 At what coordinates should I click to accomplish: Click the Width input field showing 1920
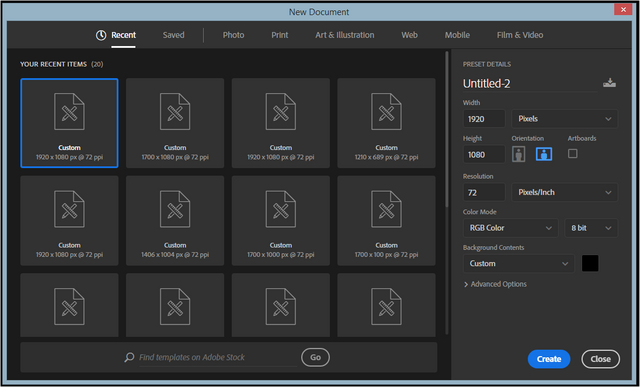484,119
